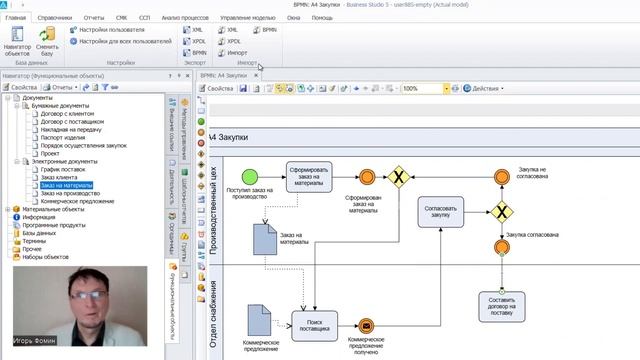Import XPDL in Импорт group

[x=229, y=41]
